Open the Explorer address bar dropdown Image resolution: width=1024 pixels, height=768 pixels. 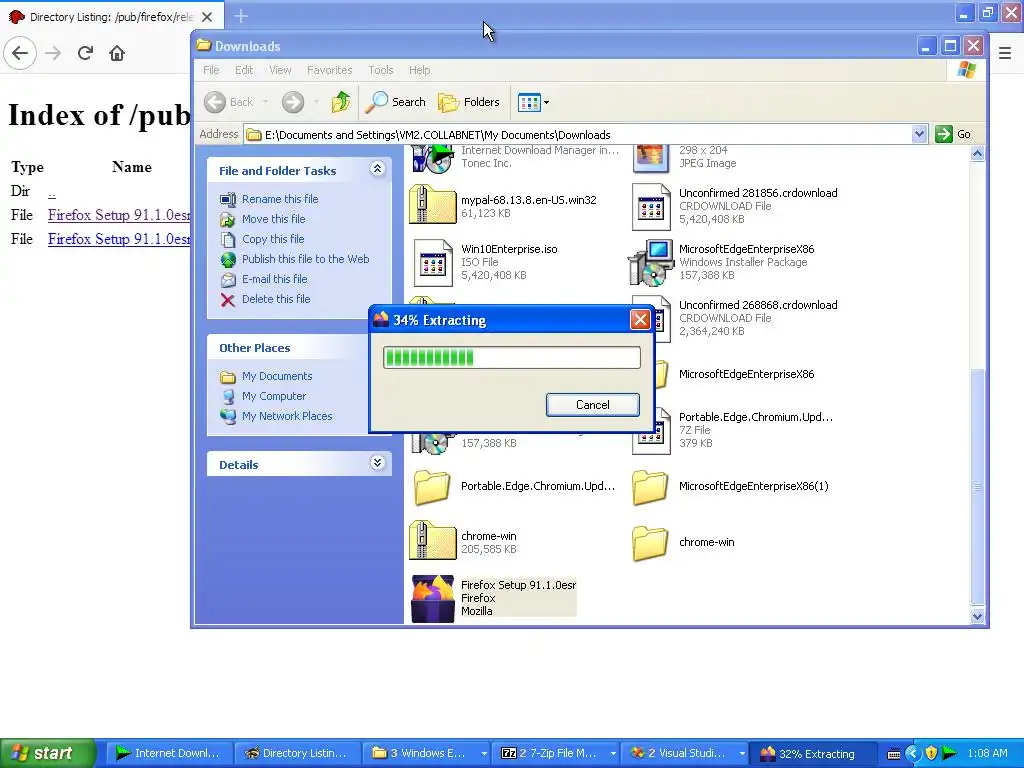(x=919, y=135)
